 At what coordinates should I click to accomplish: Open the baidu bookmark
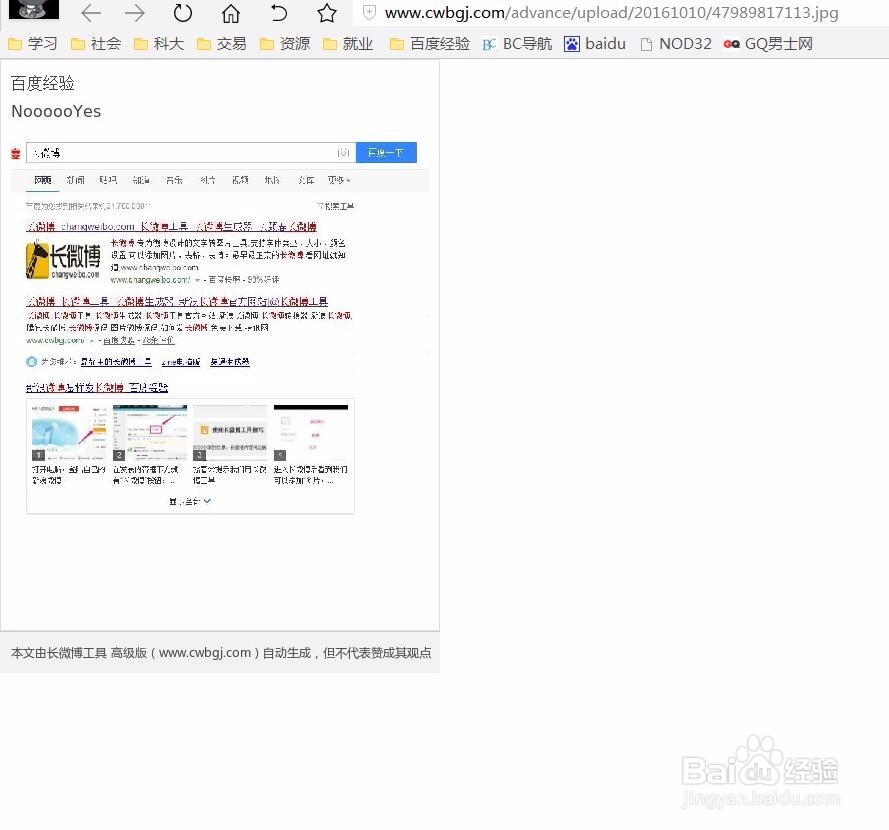(x=595, y=44)
